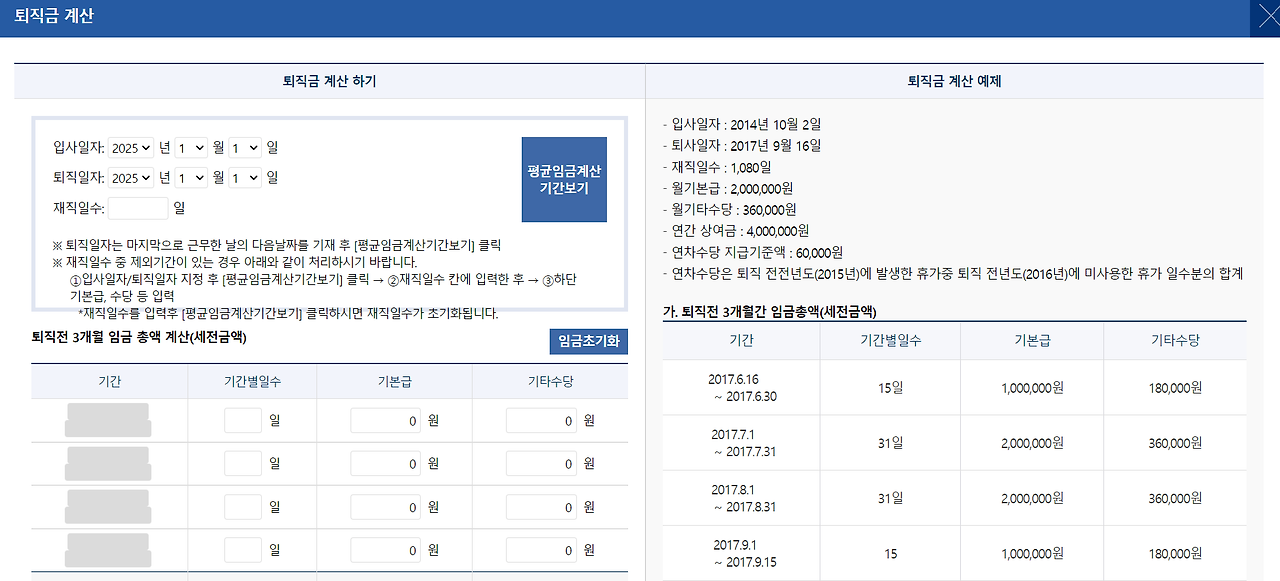Open the 입사일자 day dropdown
The image size is (1280, 581).
[245, 148]
